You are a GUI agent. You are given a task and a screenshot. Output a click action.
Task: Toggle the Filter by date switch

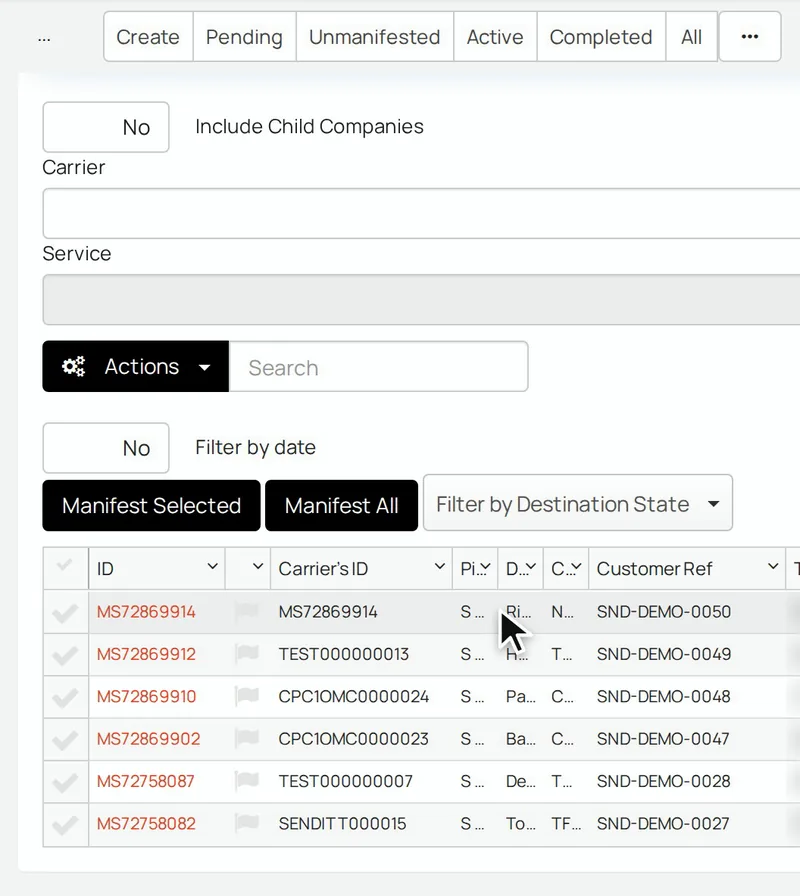(x=106, y=448)
